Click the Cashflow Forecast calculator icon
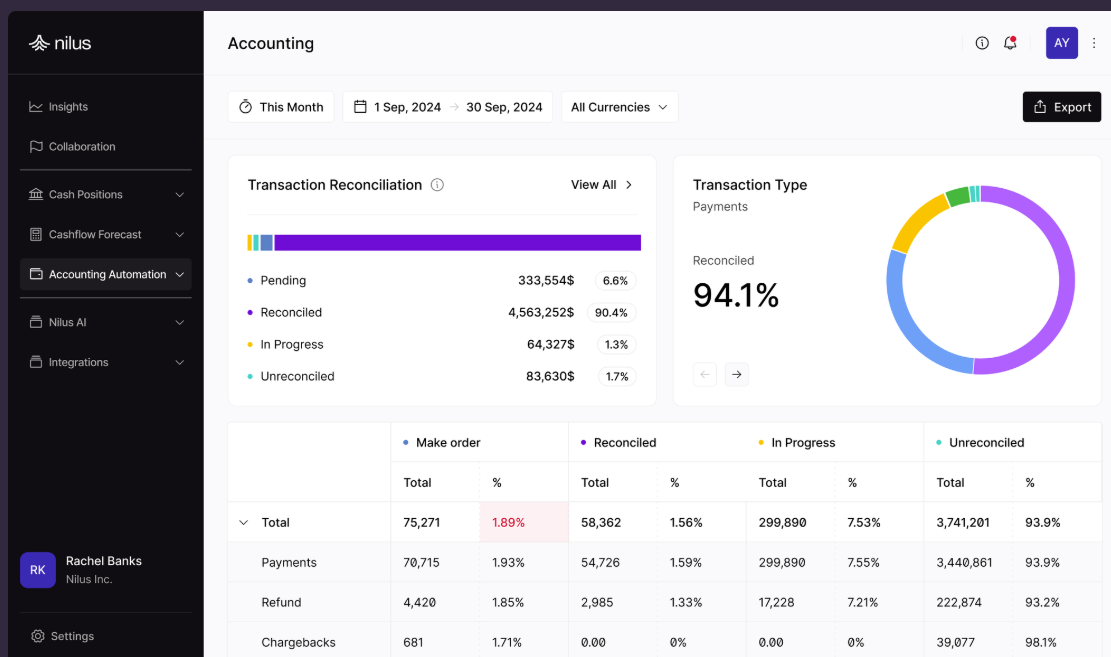The image size is (1111, 657). click(35, 235)
